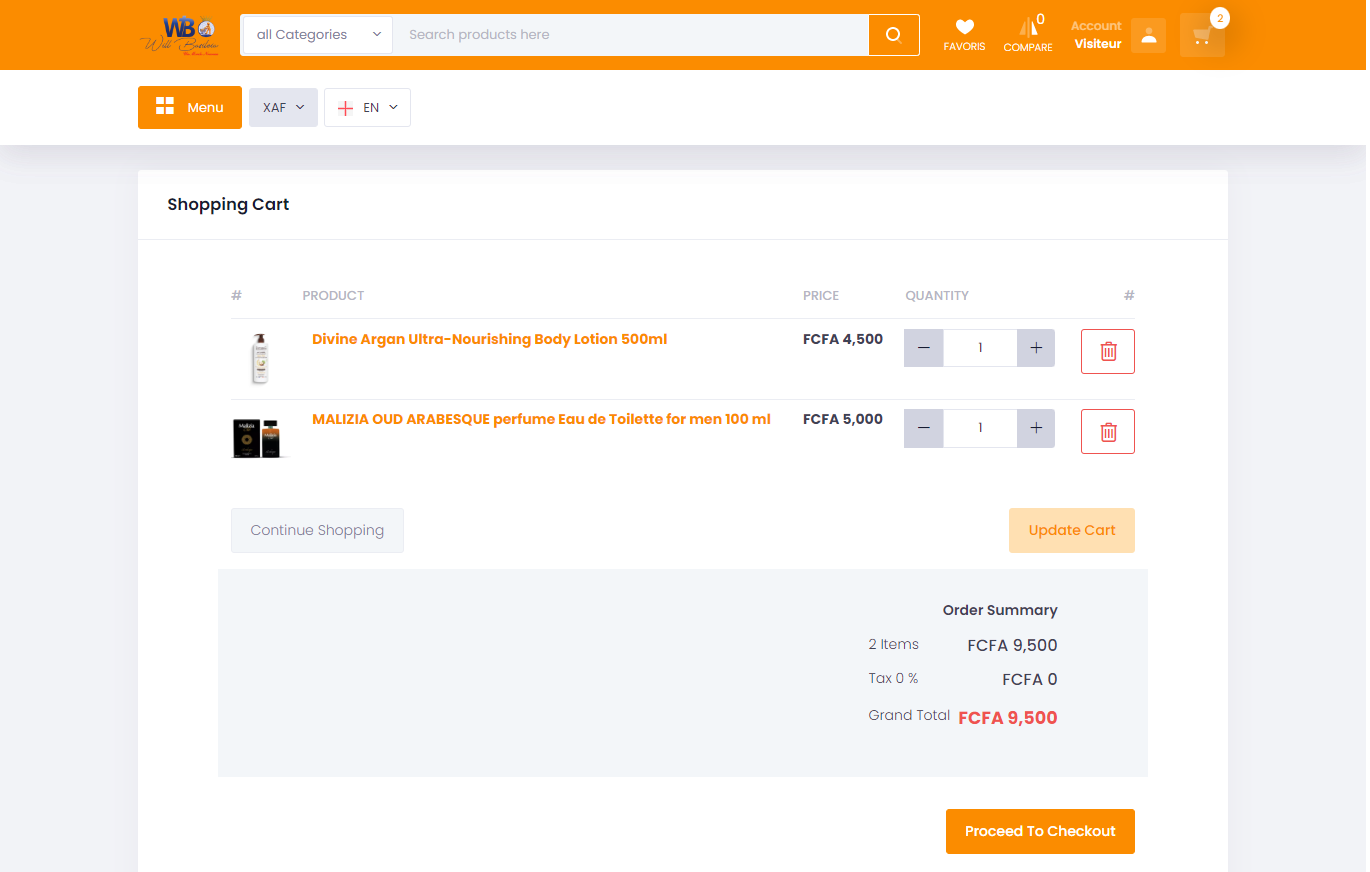Click Search products here field
Image resolution: width=1370 pixels, height=872 pixels.
click(x=631, y=35)
